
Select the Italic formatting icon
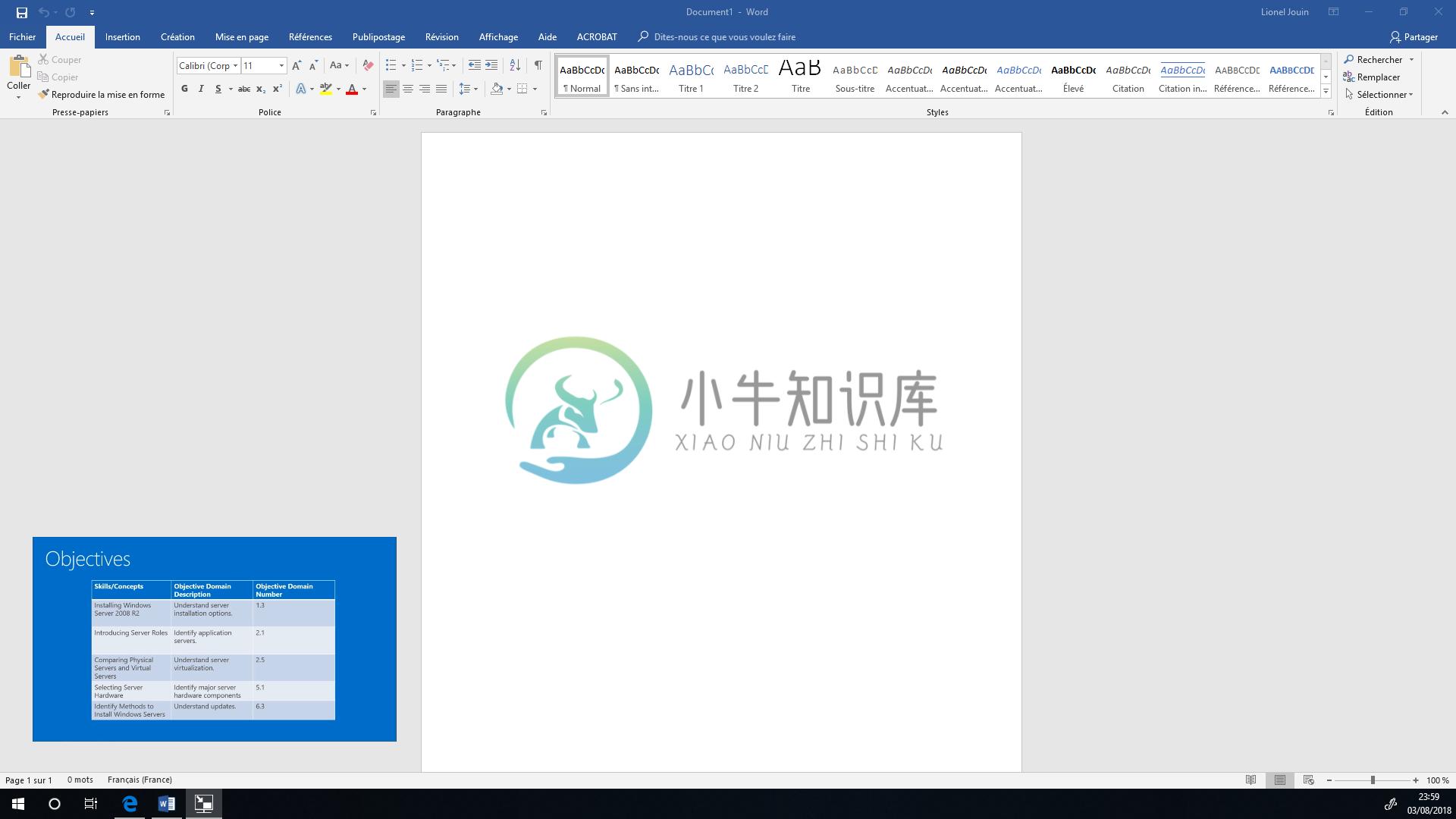200,89
